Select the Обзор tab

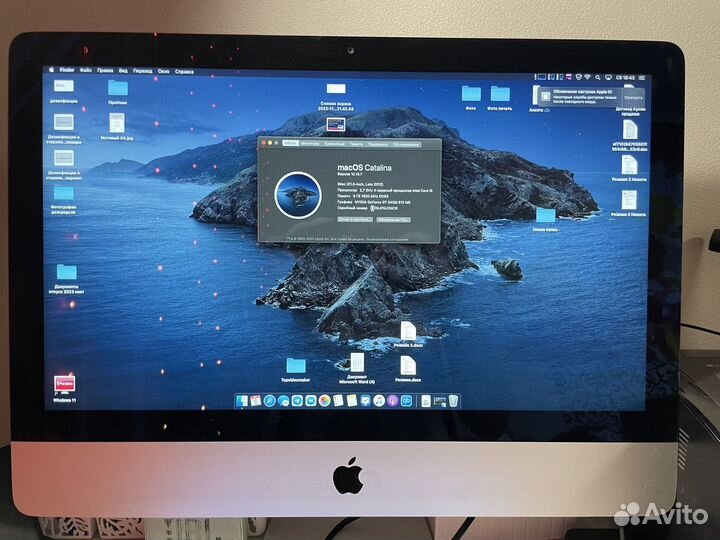click(x=291, y=143)
